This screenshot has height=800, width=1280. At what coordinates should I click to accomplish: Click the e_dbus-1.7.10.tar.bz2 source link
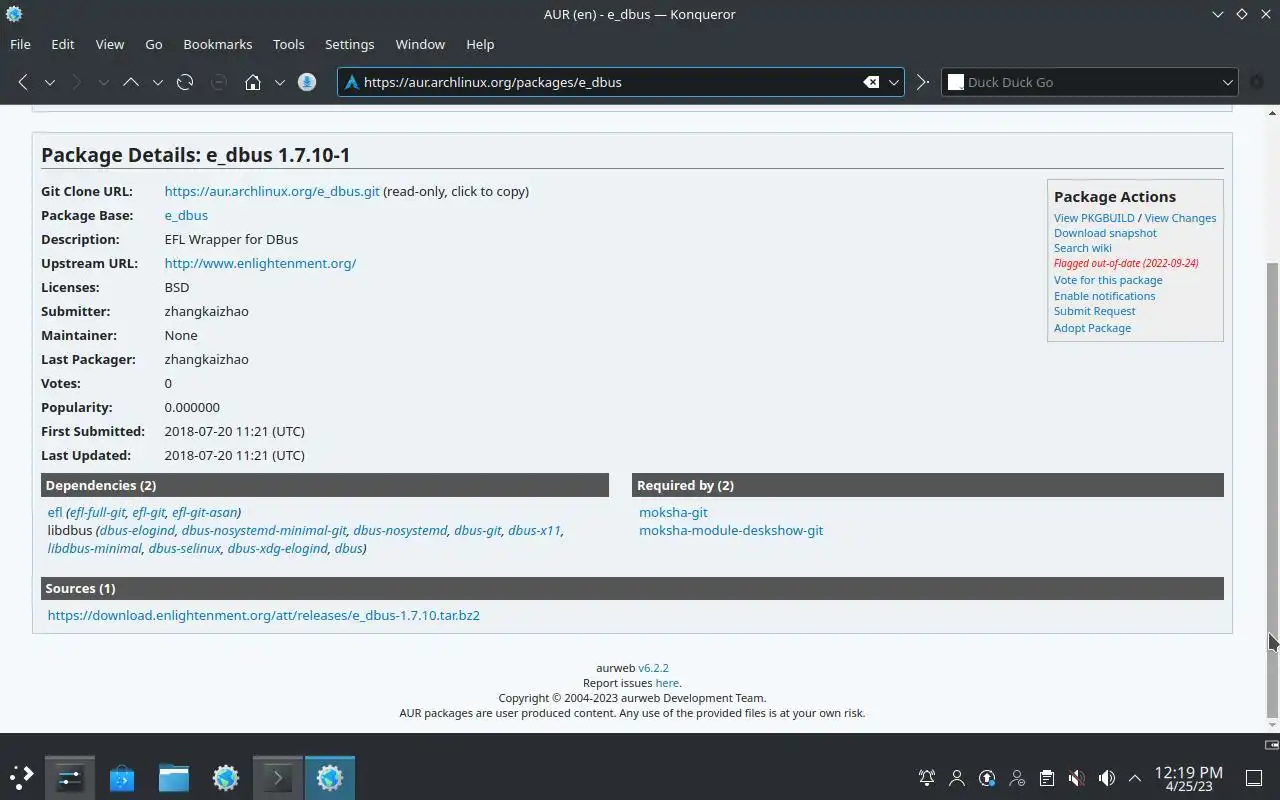[264, 615]
